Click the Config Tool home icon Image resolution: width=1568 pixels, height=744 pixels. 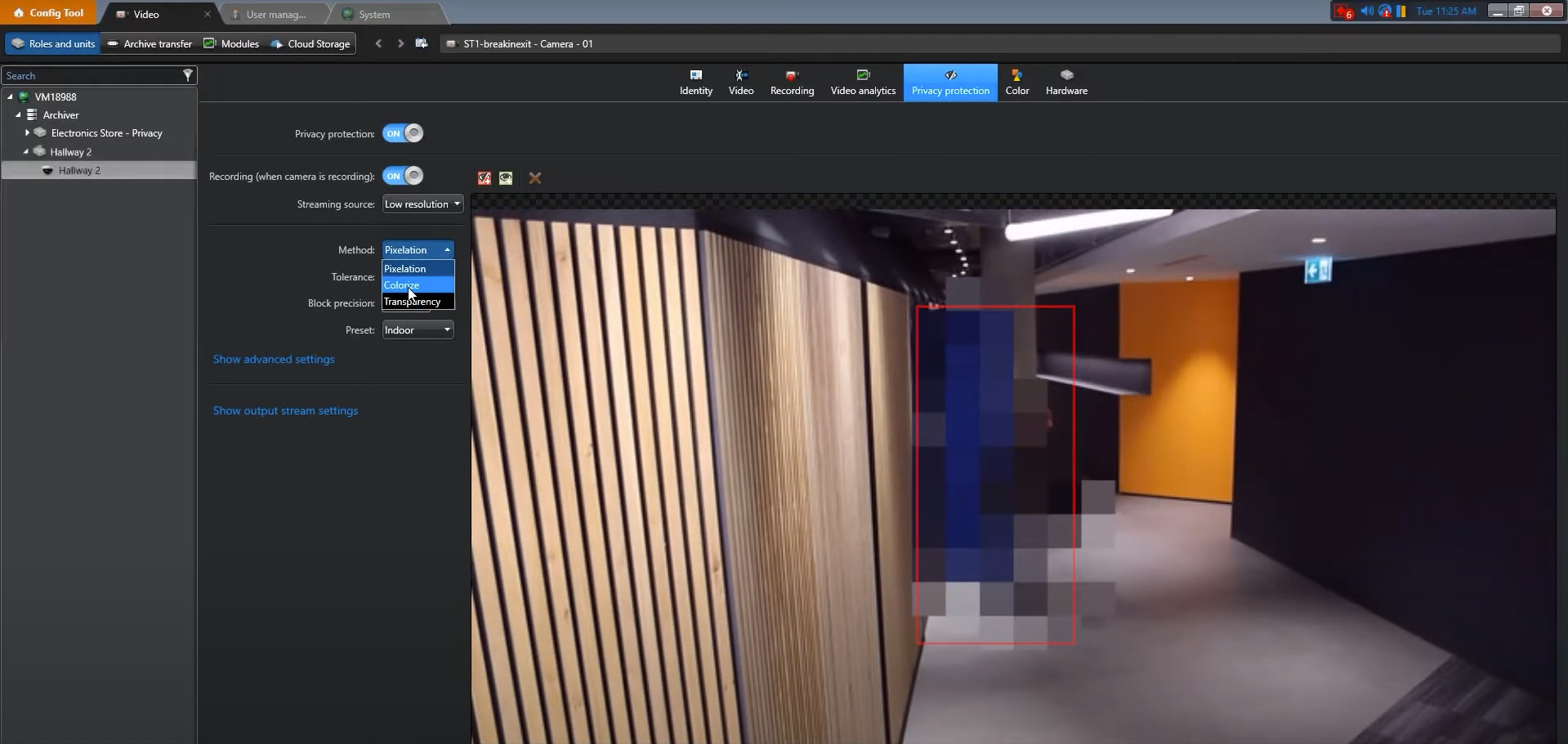tap(19, 13)
